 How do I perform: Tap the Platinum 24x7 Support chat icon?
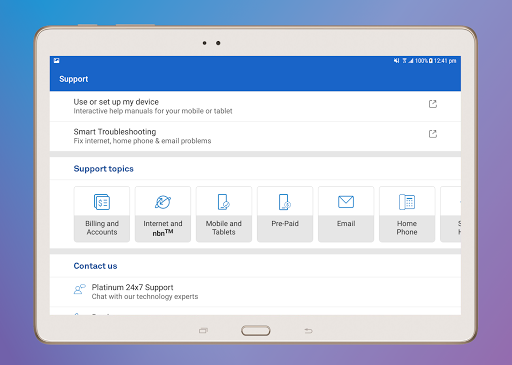pos(80,289)
